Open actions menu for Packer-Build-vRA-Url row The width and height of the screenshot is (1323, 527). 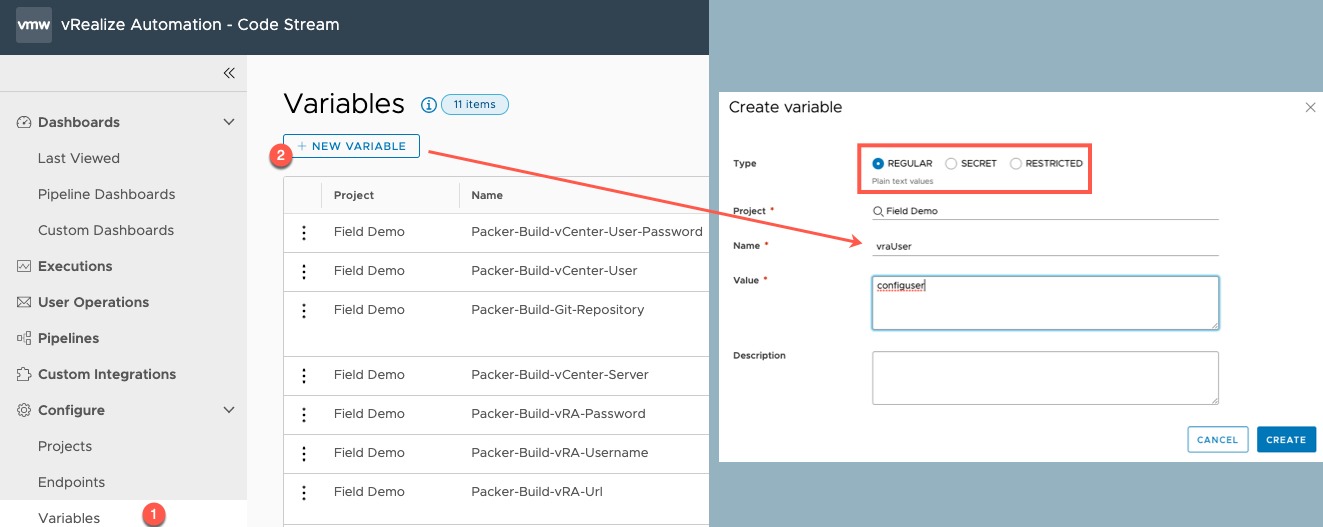point(303,492)
